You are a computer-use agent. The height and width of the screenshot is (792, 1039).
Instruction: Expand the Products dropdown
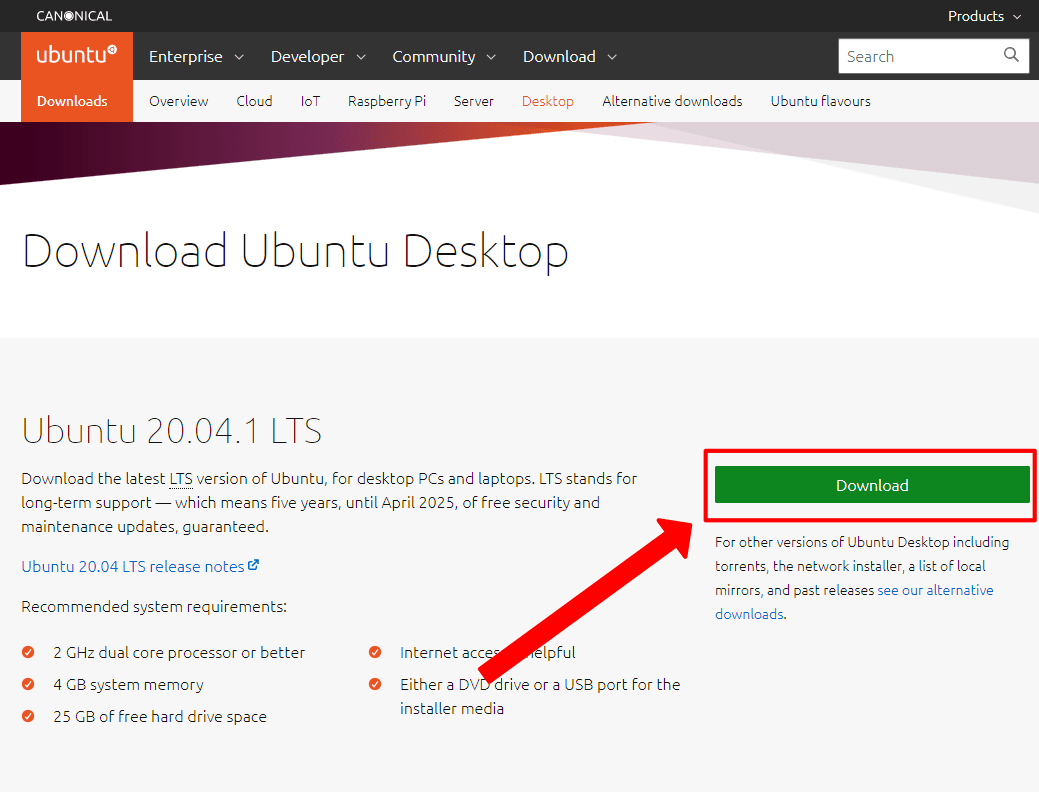click(984, 16)
